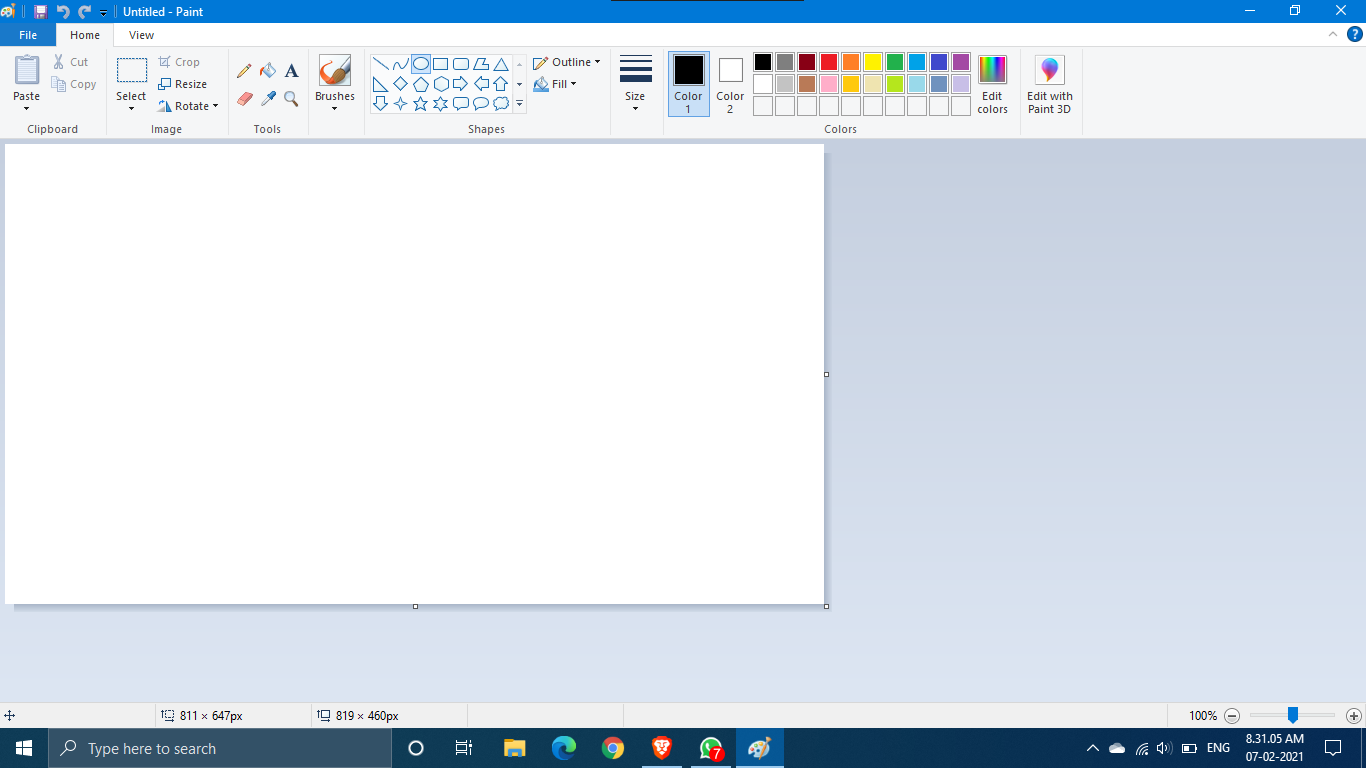This screenshot has width=1366, height=768.
Task: Click Edit with Paint 3D
Action: [x=1050, y=84]
